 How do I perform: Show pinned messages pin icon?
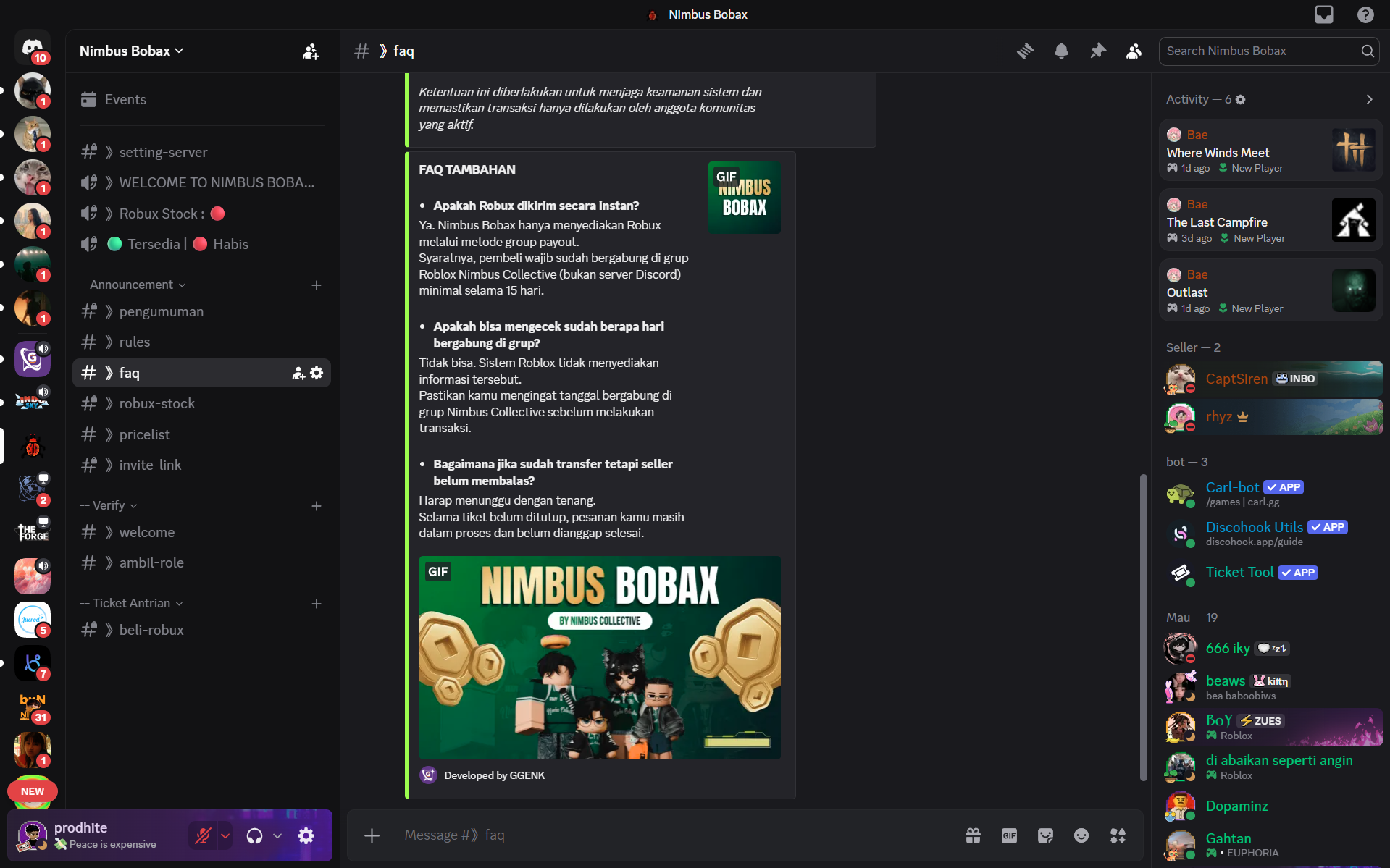coord(1098,51)
